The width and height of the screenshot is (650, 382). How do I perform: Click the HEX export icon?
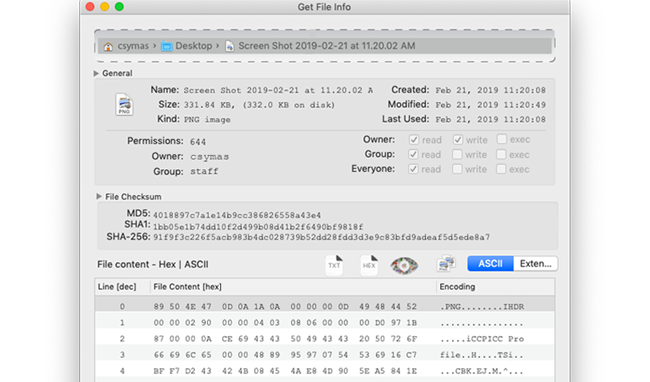(369, 265)
